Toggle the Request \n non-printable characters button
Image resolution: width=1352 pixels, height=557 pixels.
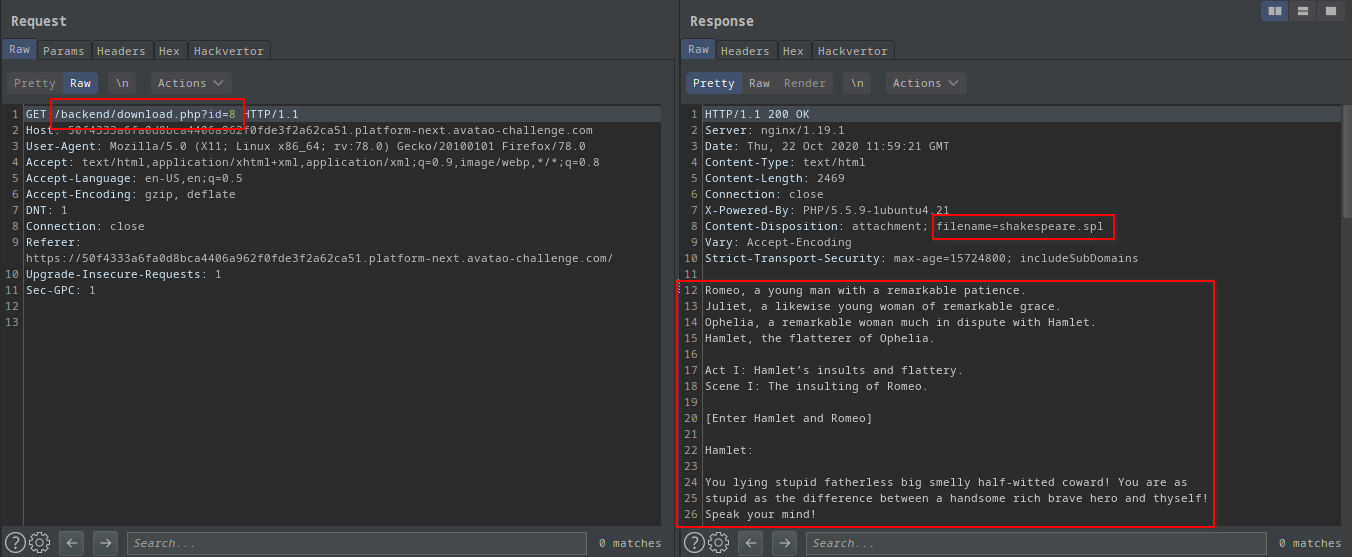tap(122, 83)
